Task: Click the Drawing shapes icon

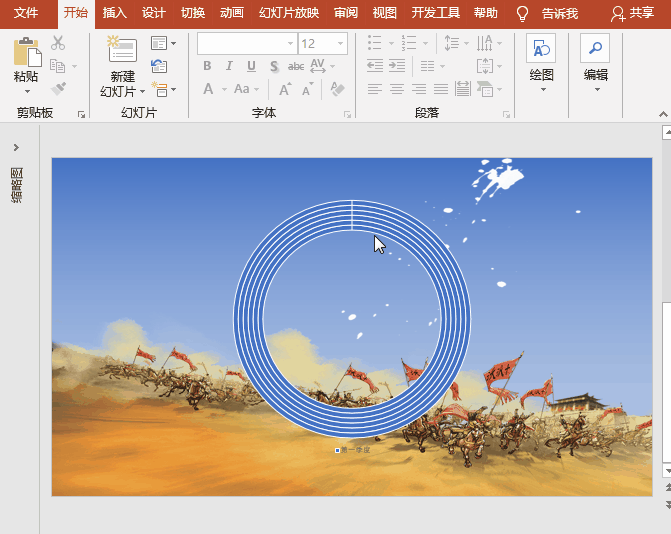Action: tap(541, 48)
